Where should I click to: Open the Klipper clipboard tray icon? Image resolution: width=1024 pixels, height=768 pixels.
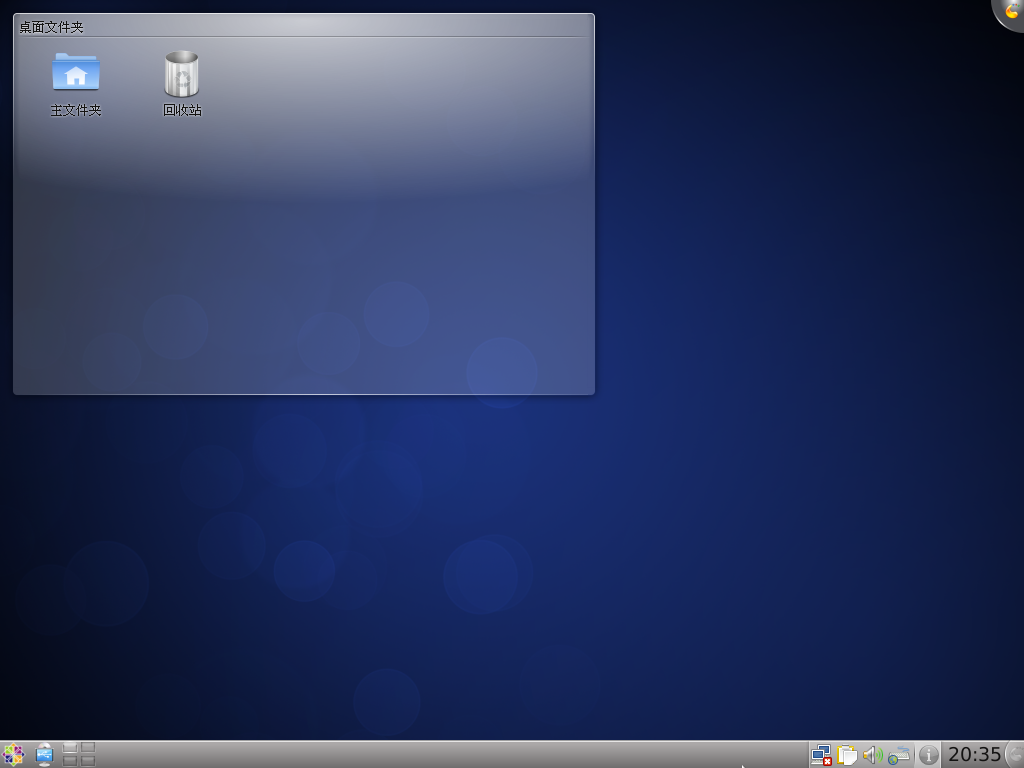(x=847, y=755)
